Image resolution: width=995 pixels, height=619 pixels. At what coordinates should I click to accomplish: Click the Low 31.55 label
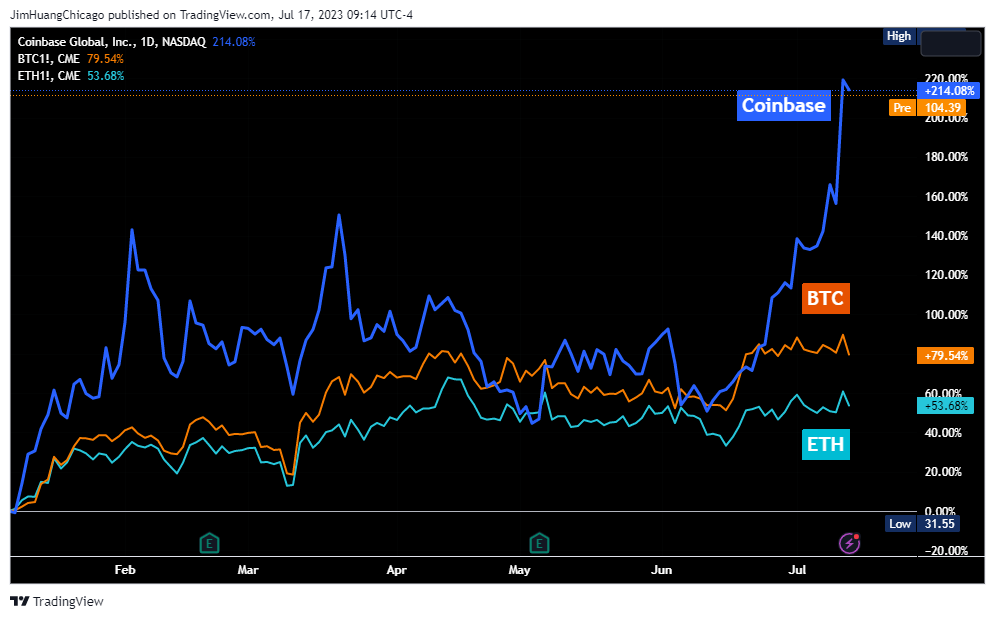(x=922, y=524)
